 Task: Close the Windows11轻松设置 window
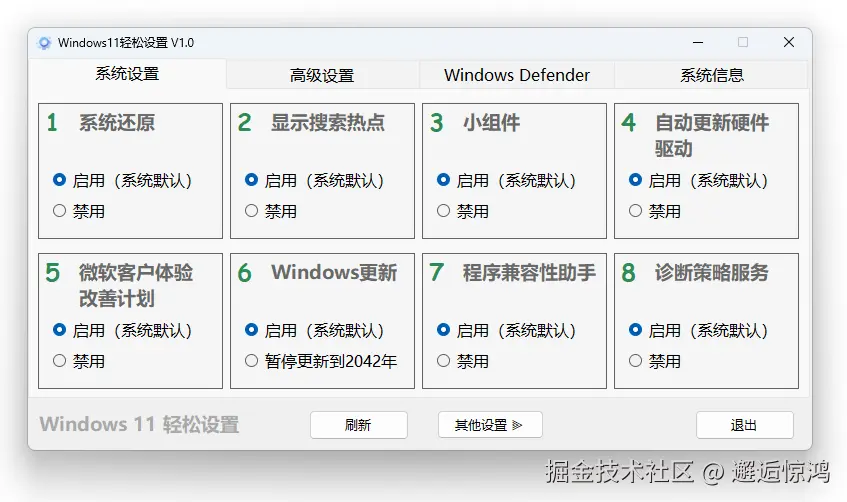tap(789, 42)
